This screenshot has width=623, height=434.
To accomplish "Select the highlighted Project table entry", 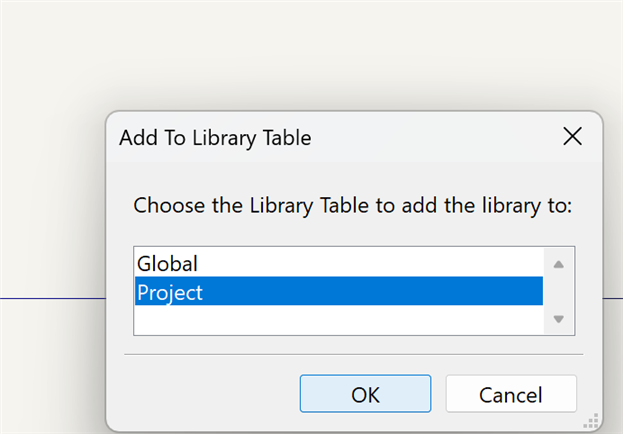I will tap(171, 292).
